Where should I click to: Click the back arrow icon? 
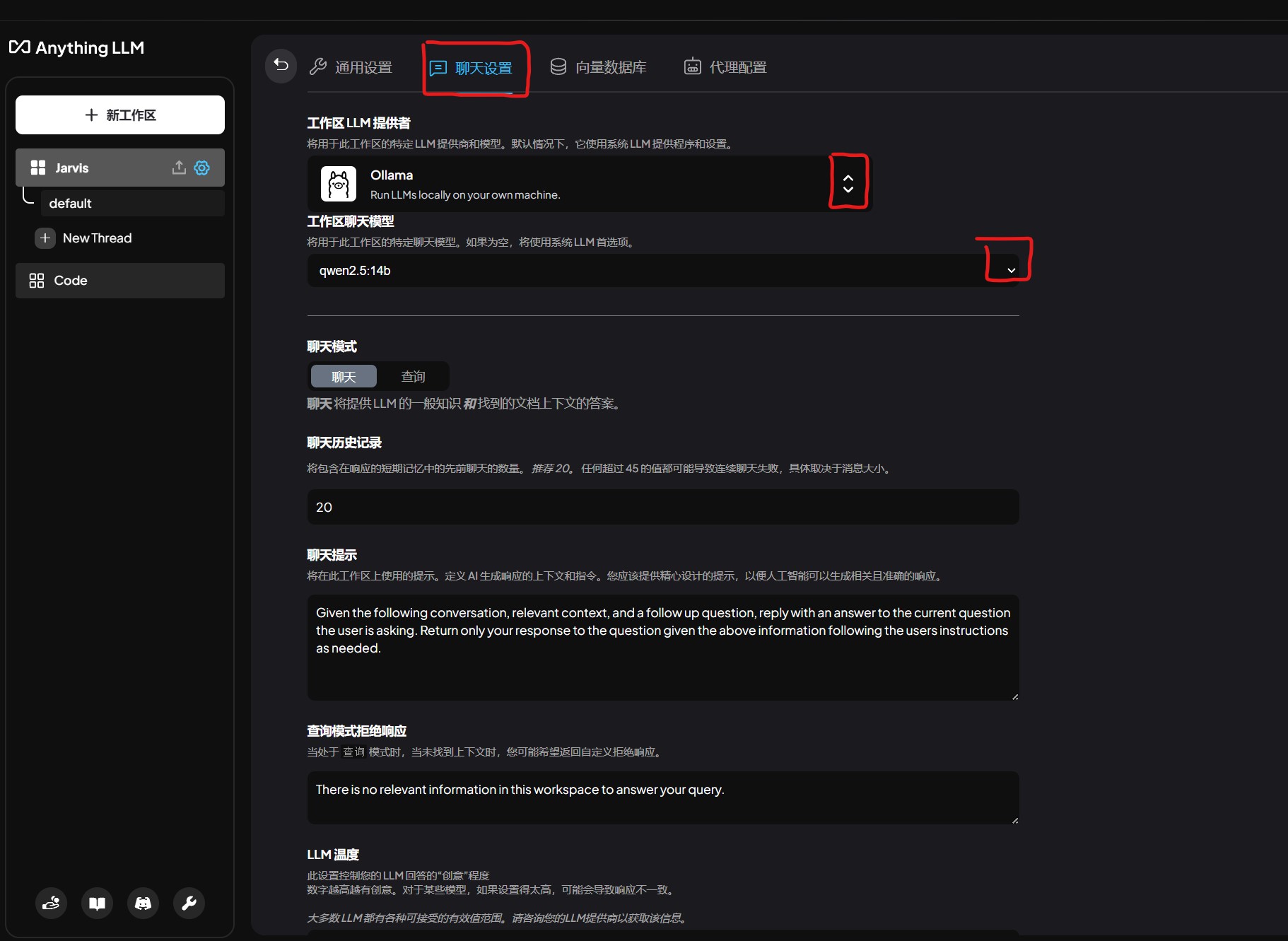pyautogui.click(x=281, y=66)
